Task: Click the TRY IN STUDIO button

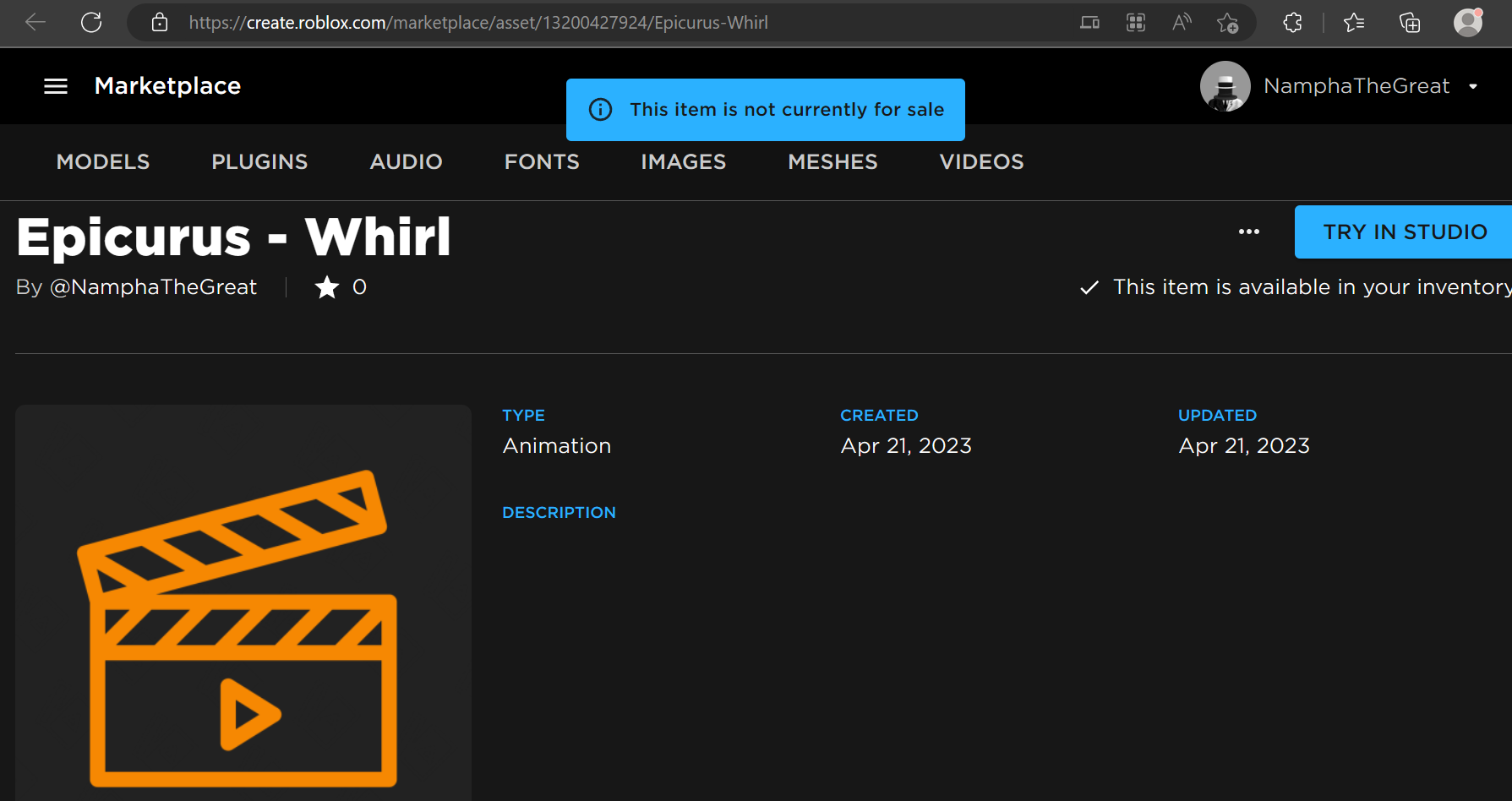Action: pos(1404,232)
